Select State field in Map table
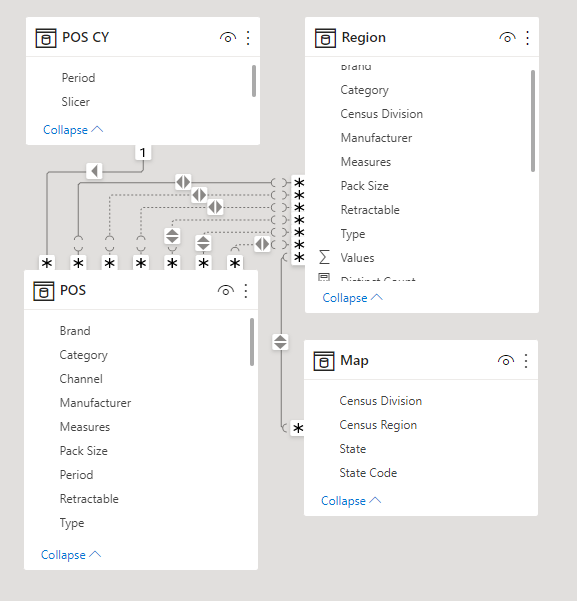This screenshot has height=601, width=577. (x=352, y=449)
